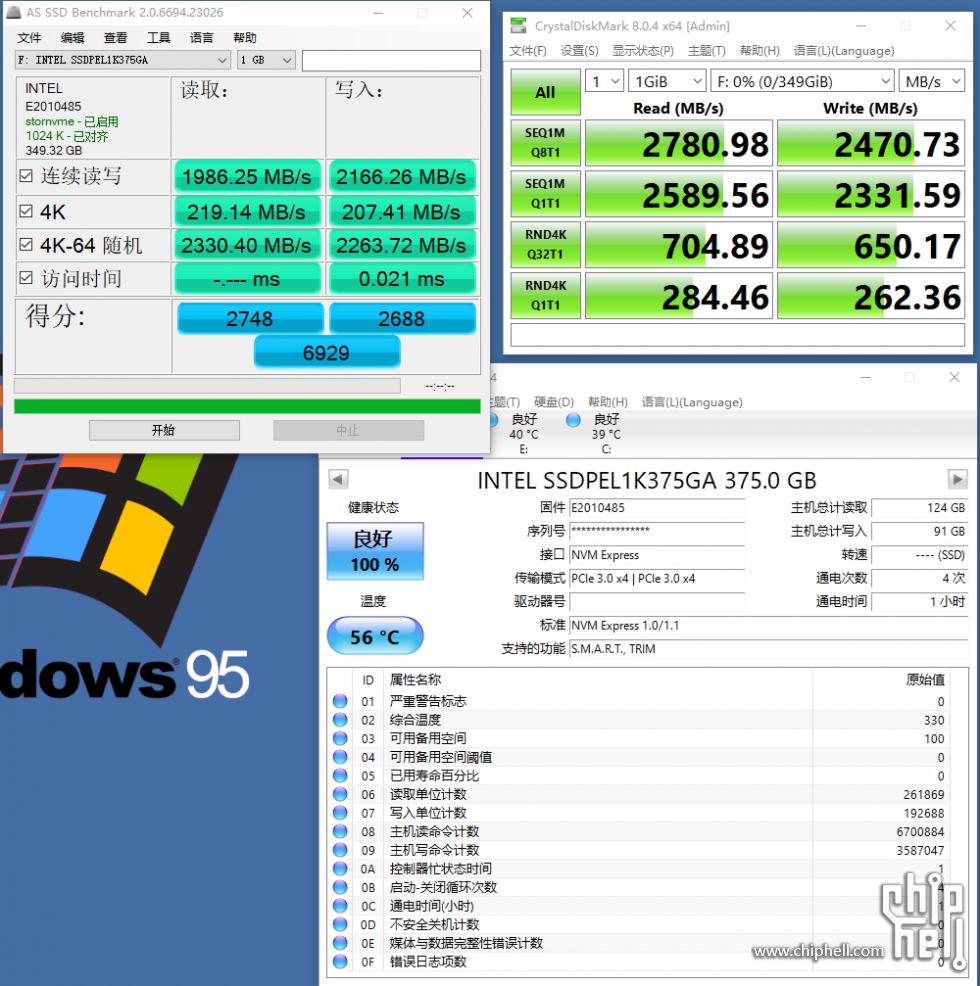Image resolution: width=980 pixels, height=986 pixels.
Task: Click the 56 °C temperature button
Action: click(x=375, y=636)
